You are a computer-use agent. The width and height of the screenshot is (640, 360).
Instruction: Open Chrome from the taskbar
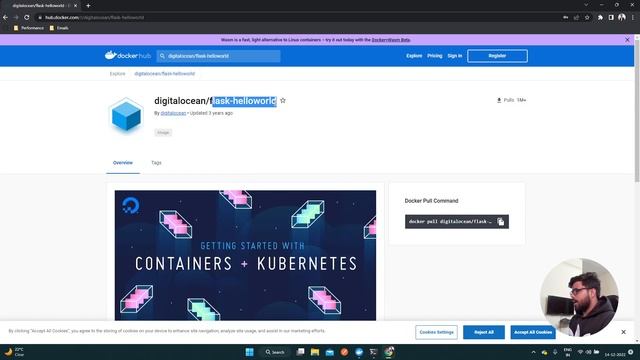tap(389, 351)
